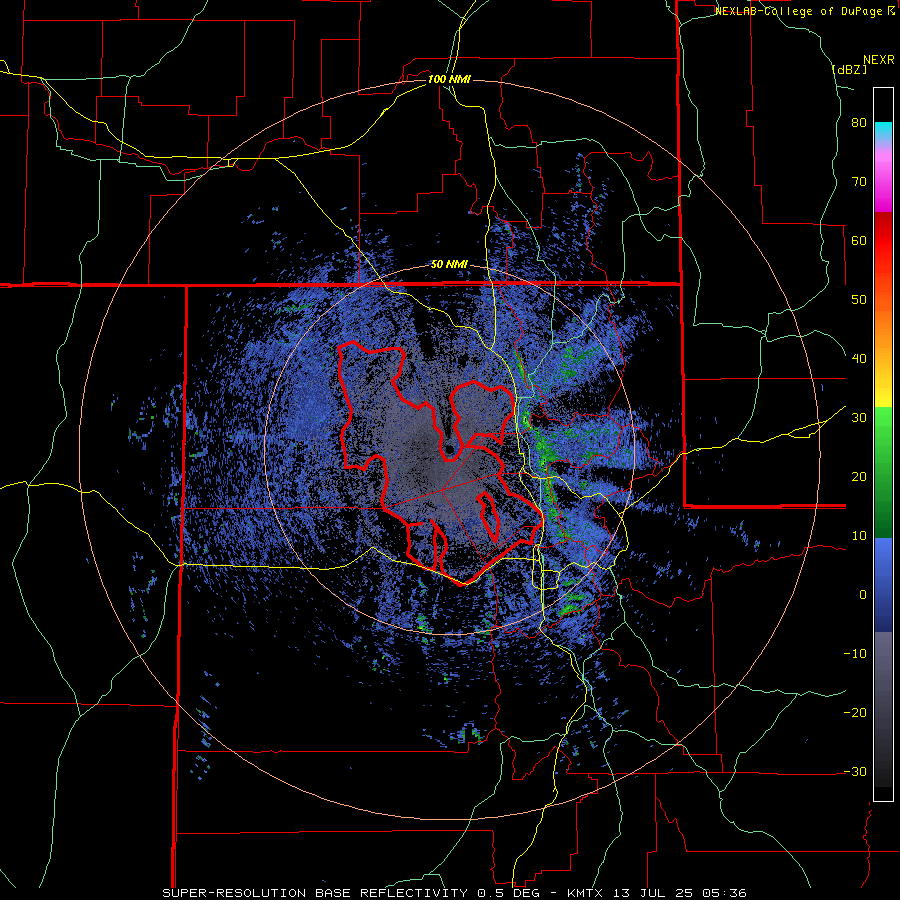The image size is (900, 900).
Task: Click the 50 NMI range ring label
Action: 449,265
